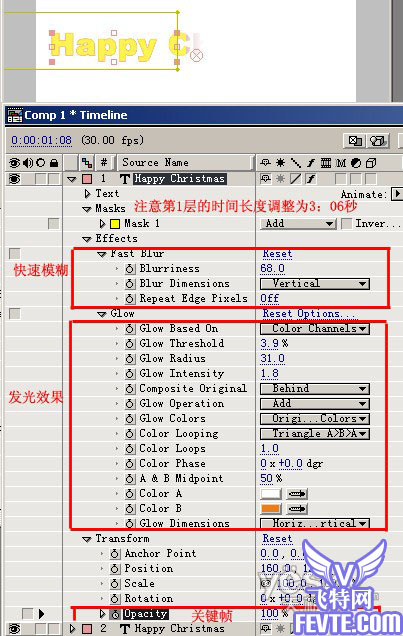Click the Glow Threshold stopwatch icon
This screenshot has height=636, width=403.
click(130, 344)
